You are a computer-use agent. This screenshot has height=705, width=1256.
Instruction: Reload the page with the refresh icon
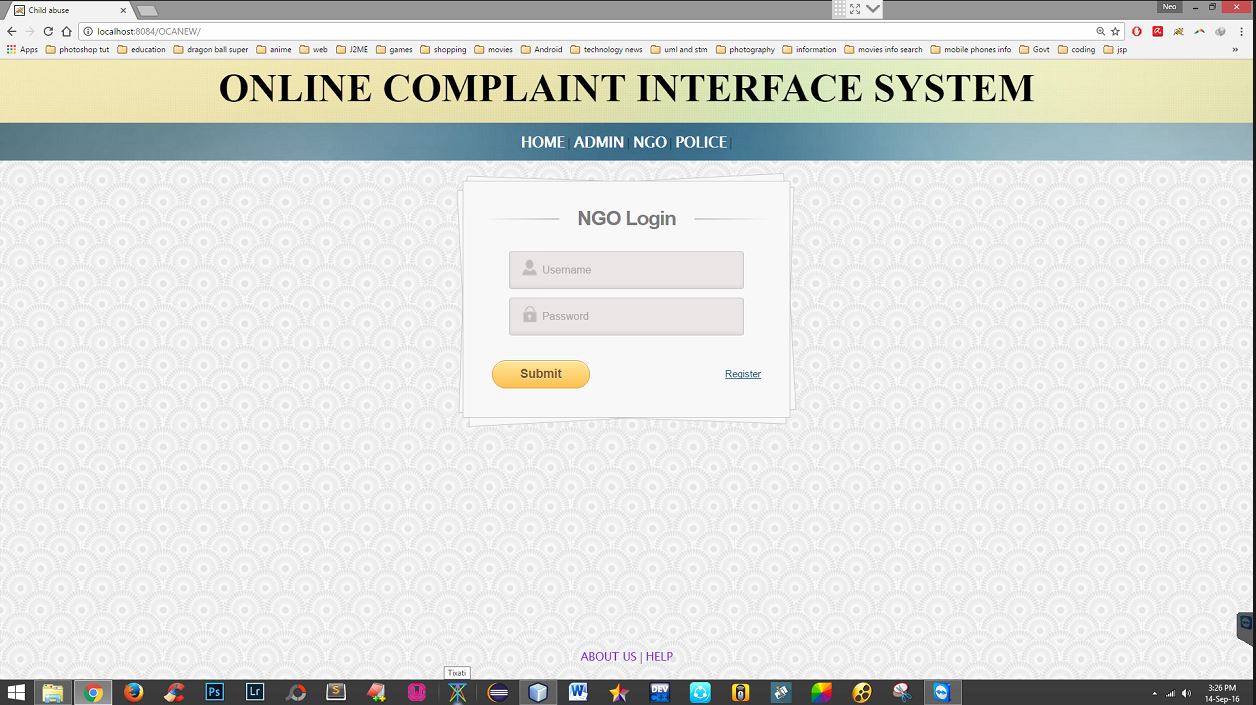(x=48, y=32)
